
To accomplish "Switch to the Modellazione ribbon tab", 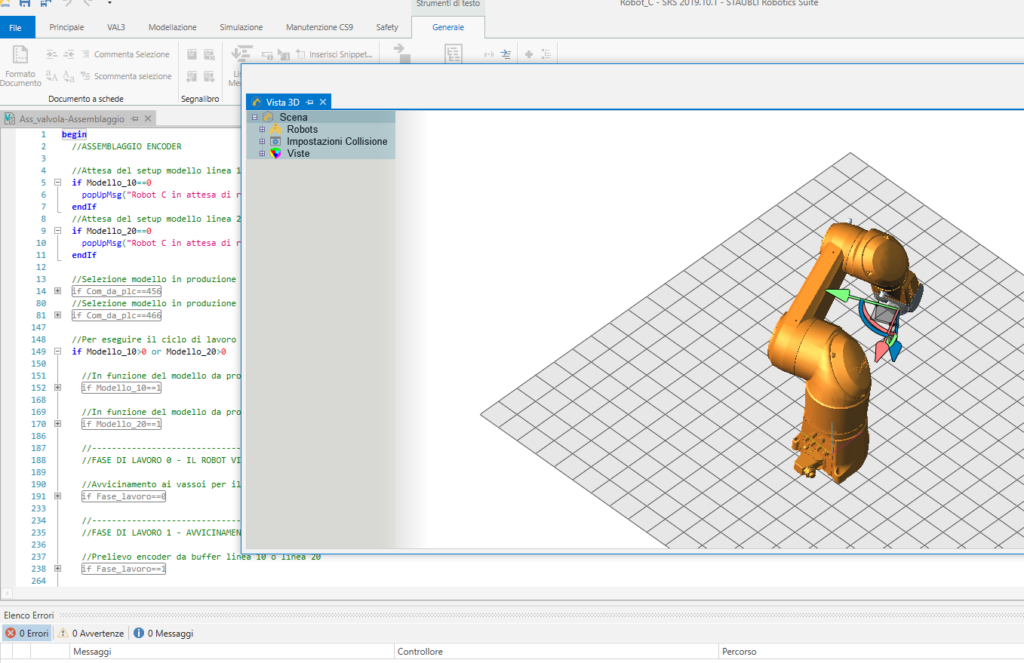I will (172, 27).
